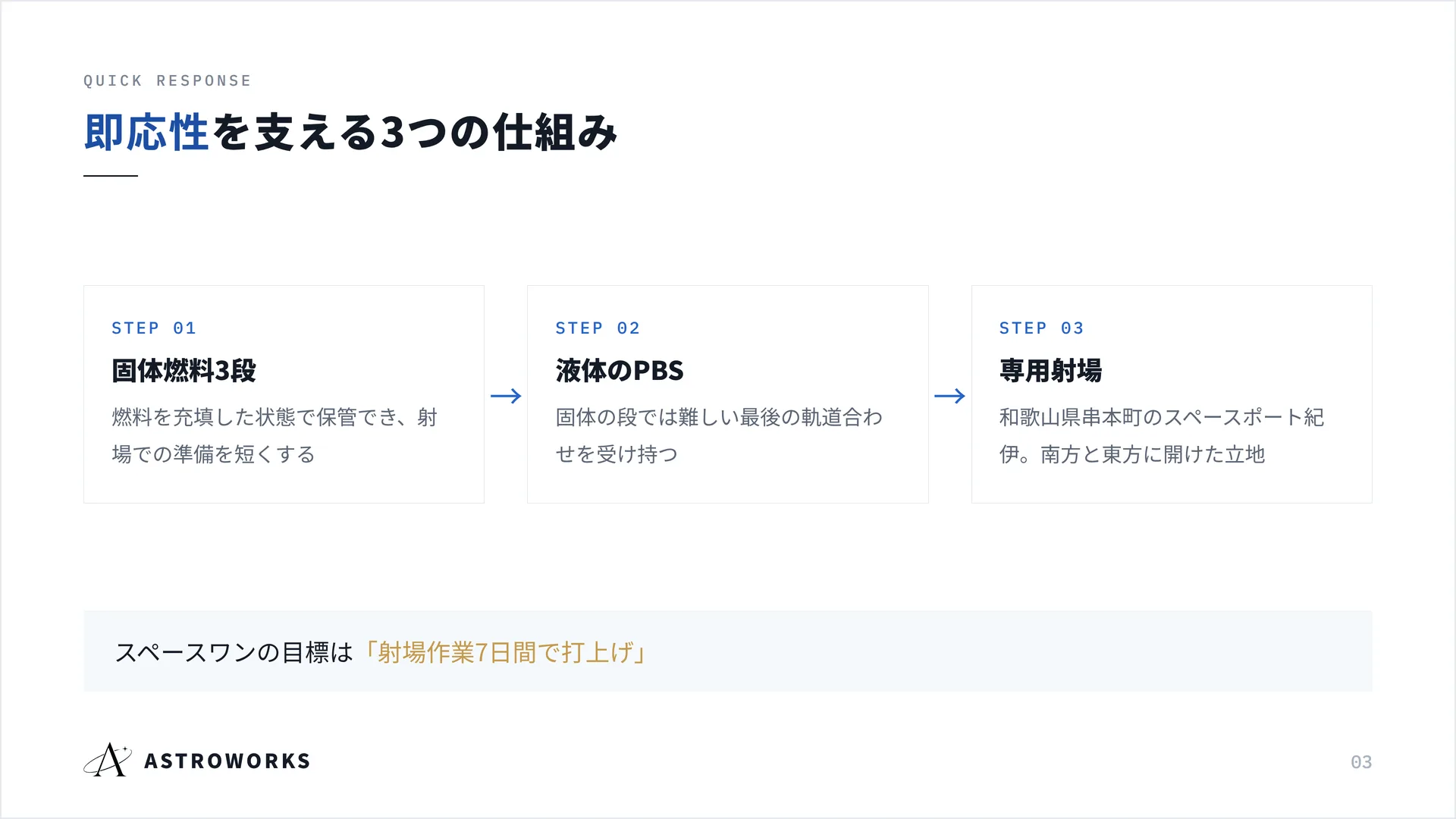Image resolution: width=1456 pixels, height=819 pixels.
Task: Click the page number 03
Action: 1361,762
